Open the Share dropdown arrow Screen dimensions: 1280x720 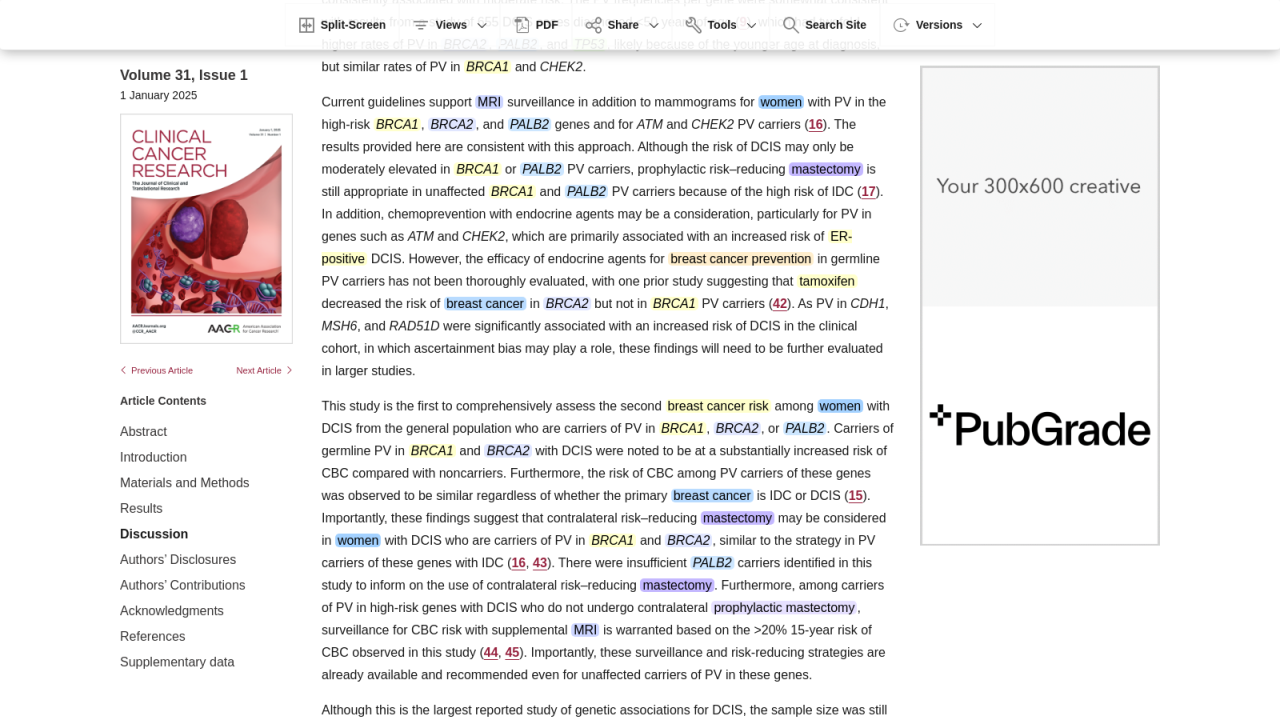coord(654,26)
